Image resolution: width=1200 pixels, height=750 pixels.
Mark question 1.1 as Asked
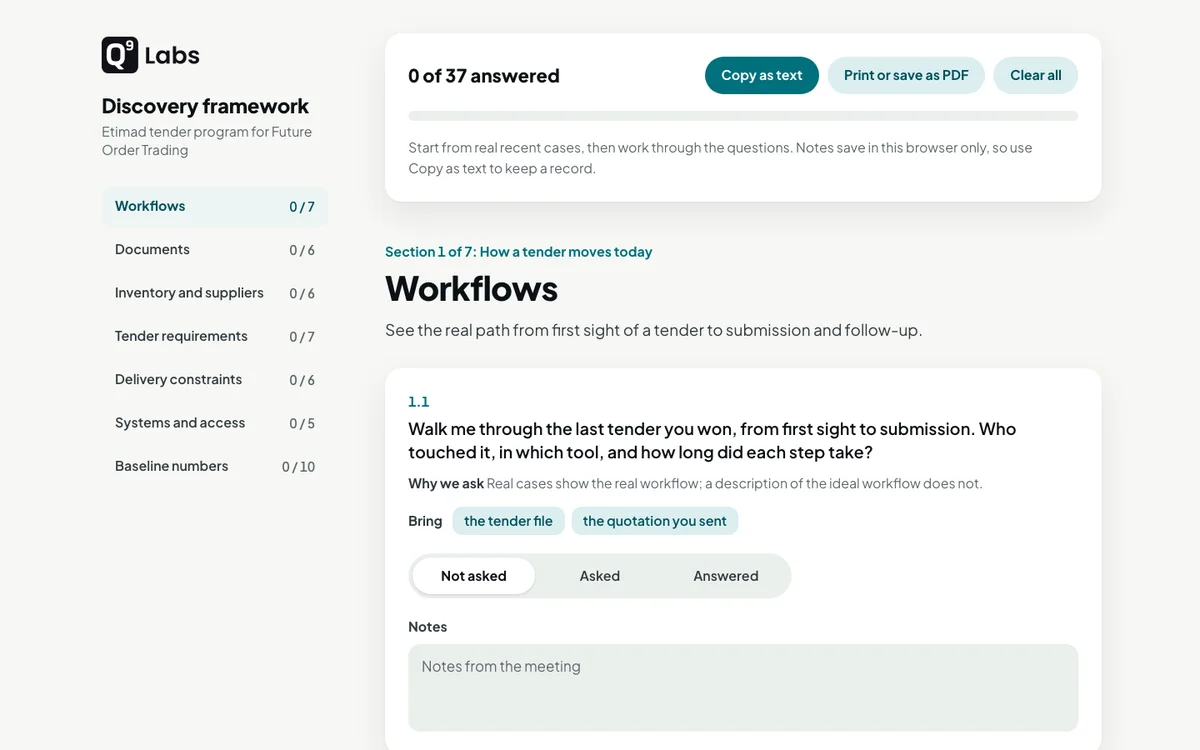[600, 576]
